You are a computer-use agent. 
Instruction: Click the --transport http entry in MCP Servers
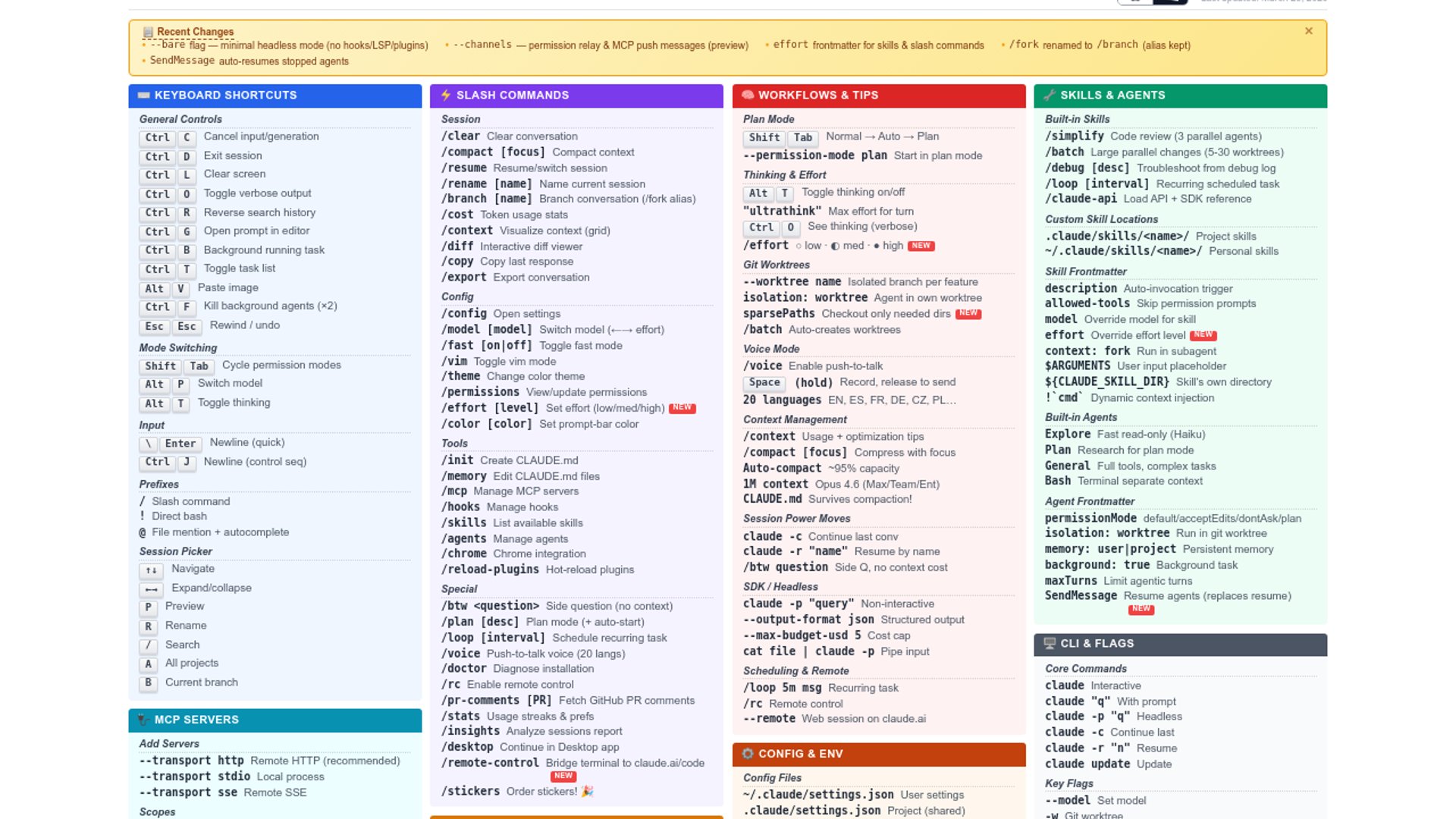191,761
